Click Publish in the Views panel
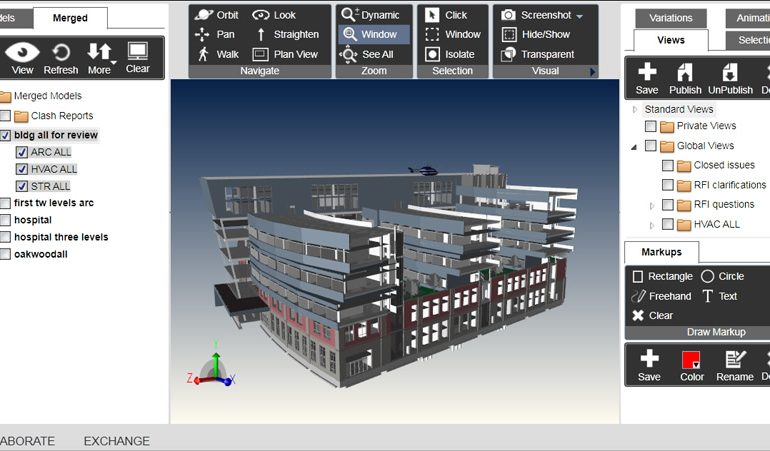Viewport: 770px width, 451px height. pos(685,77)
